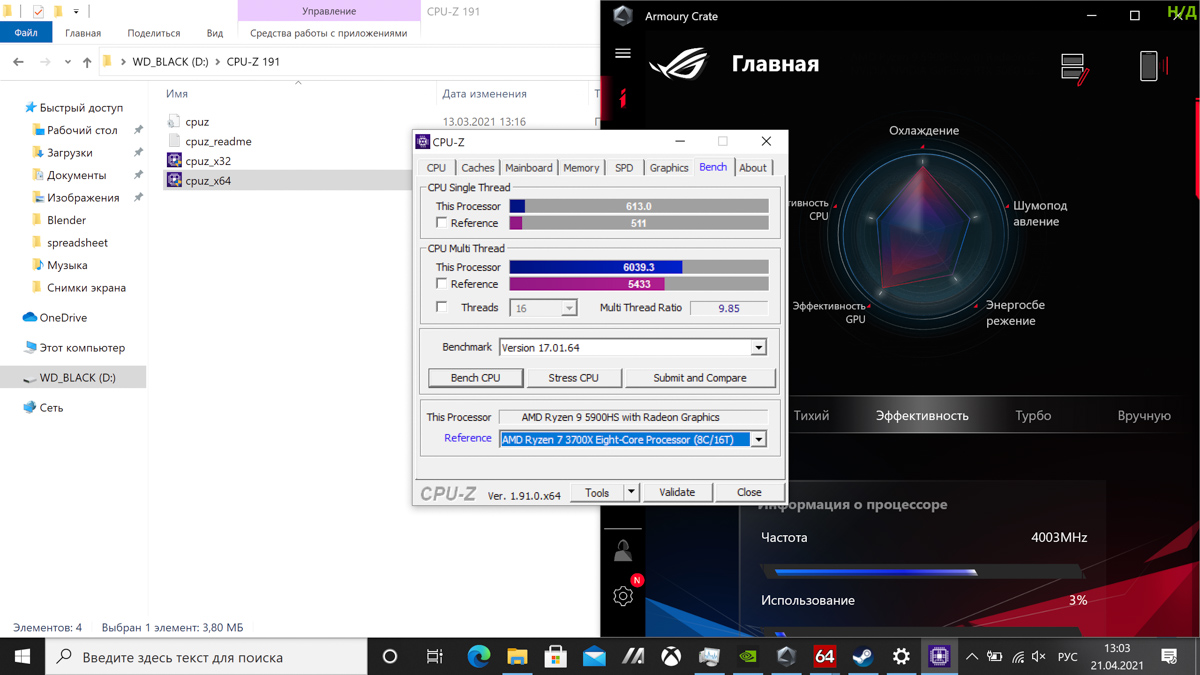
Task: Open NVIDIA GeForce Experience from taskbar
Action: pyautogui.click(x=748, y=657)
